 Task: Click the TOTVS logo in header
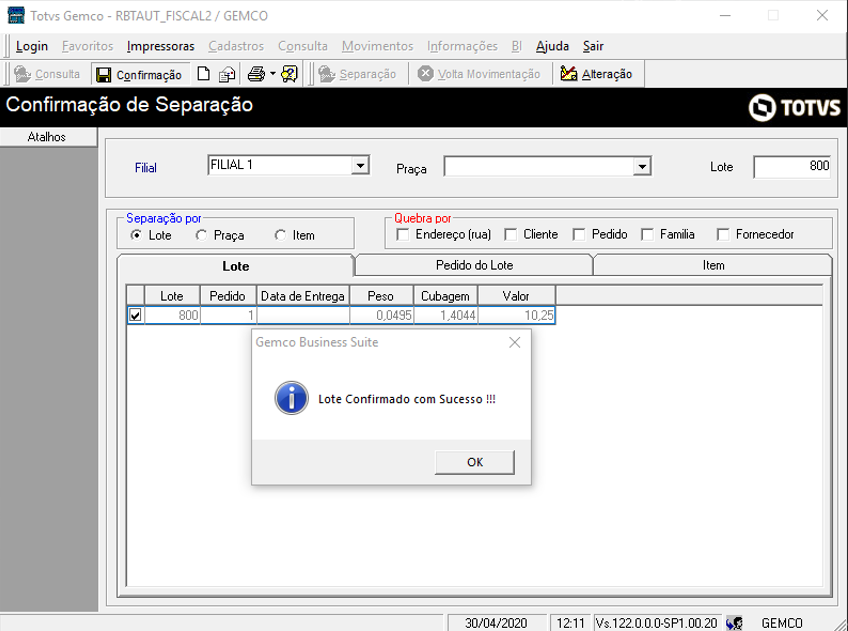pos(794,107)
